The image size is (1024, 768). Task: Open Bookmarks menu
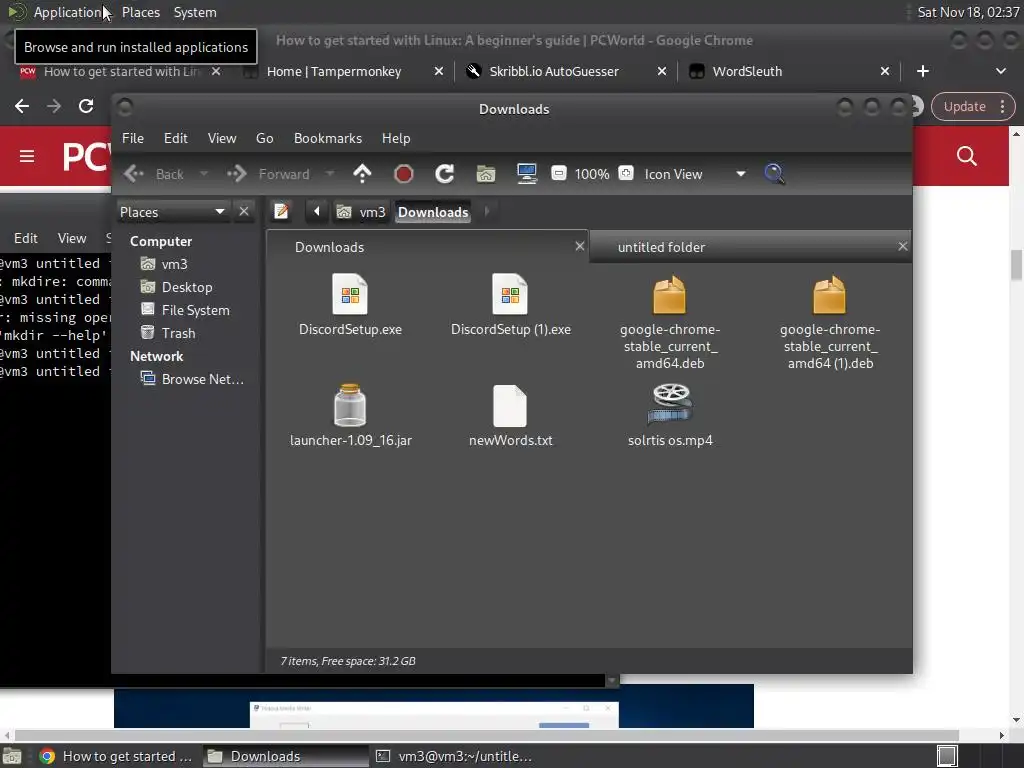coord(328,138)
